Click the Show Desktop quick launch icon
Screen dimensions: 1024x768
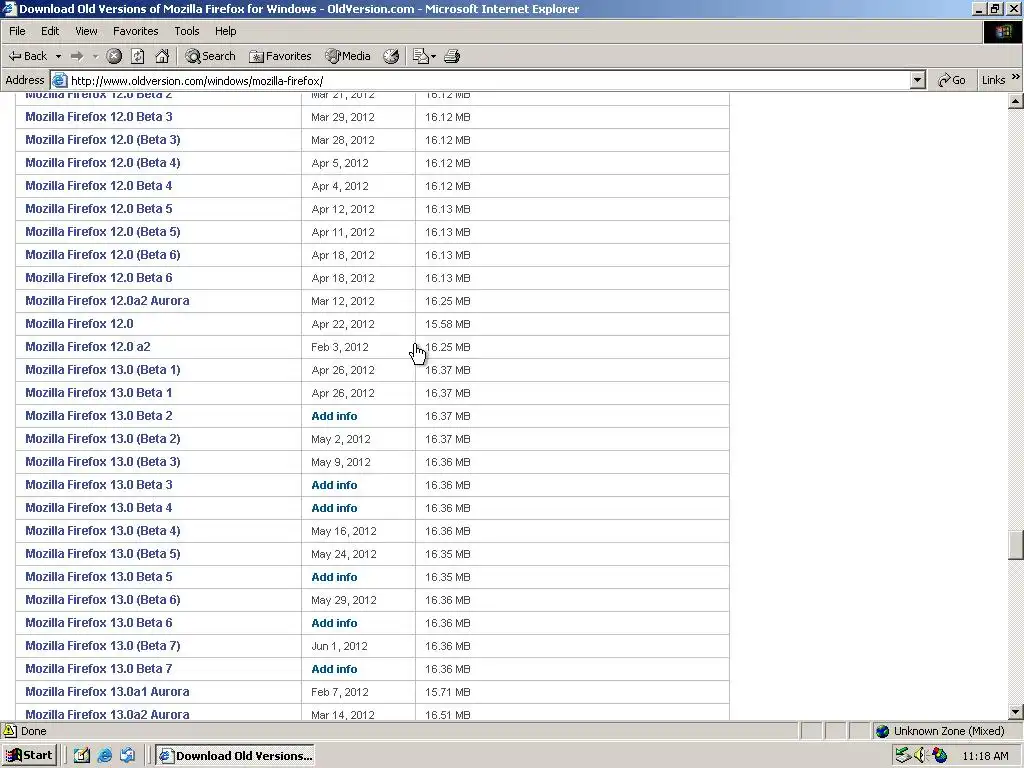tap(81, 756)
